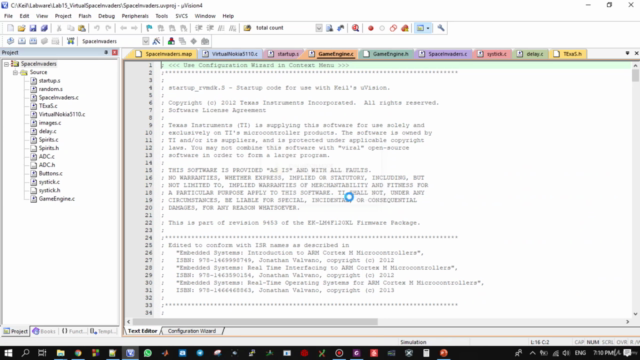Viewport: 640px width, 360px height.
Task: Show the Functions panel tab
Action: pyautogui.click(x=74, y=331)
